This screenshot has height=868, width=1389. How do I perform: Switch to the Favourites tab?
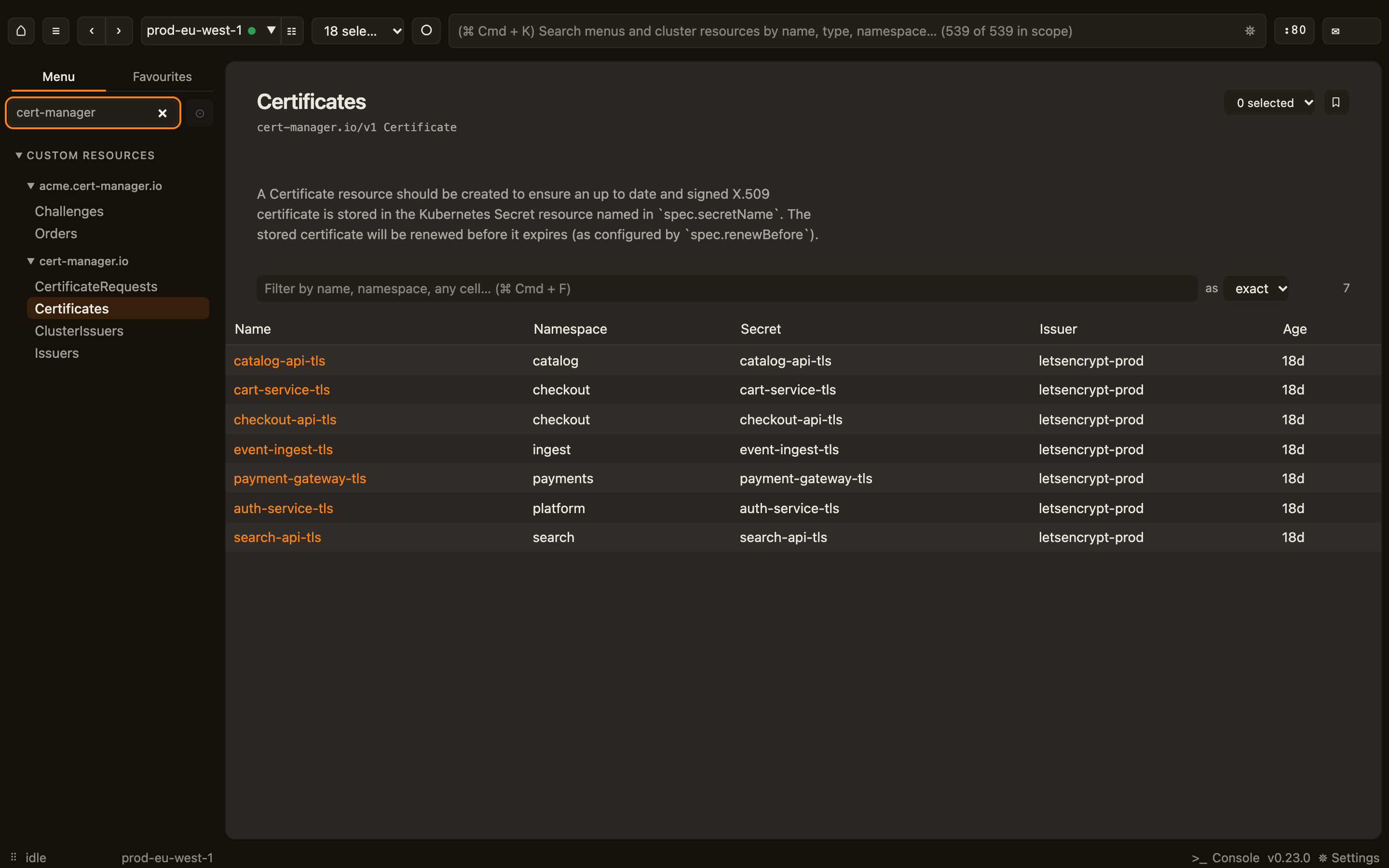(x=163, y=77)
